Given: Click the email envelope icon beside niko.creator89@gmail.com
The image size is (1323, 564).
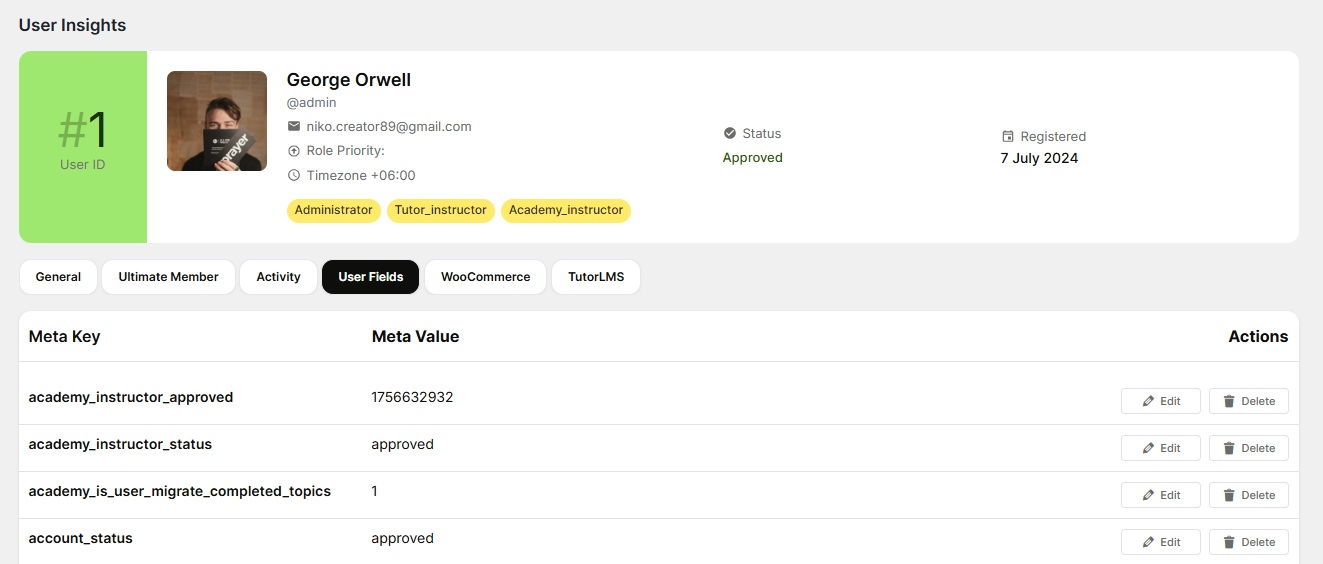Looking at the screenshot, I should 294,127.
